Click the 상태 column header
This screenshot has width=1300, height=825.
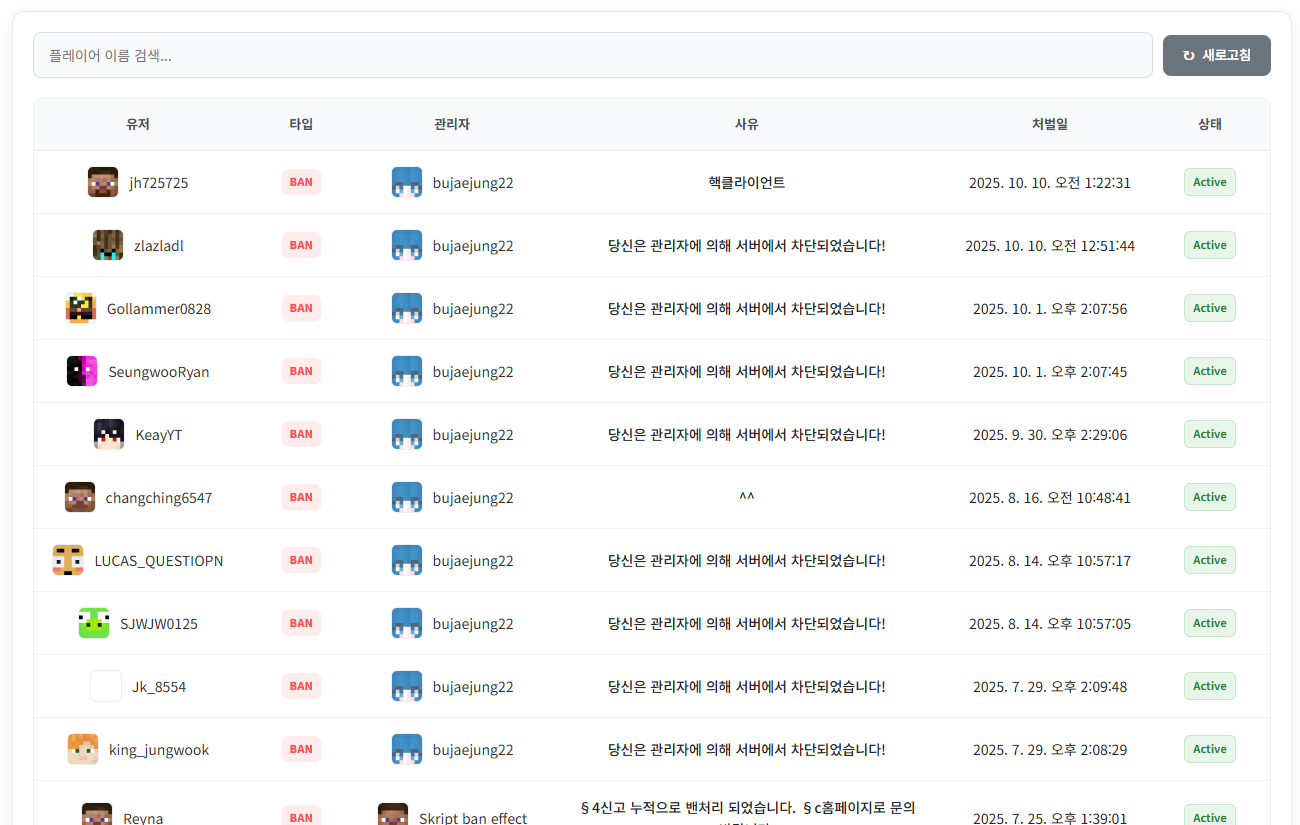click(x=1209, y=124)
